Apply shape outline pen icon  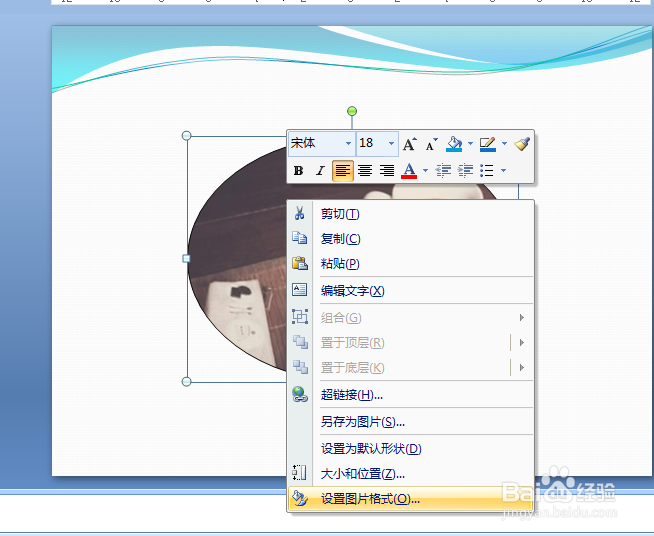click(x=488, y=144)
